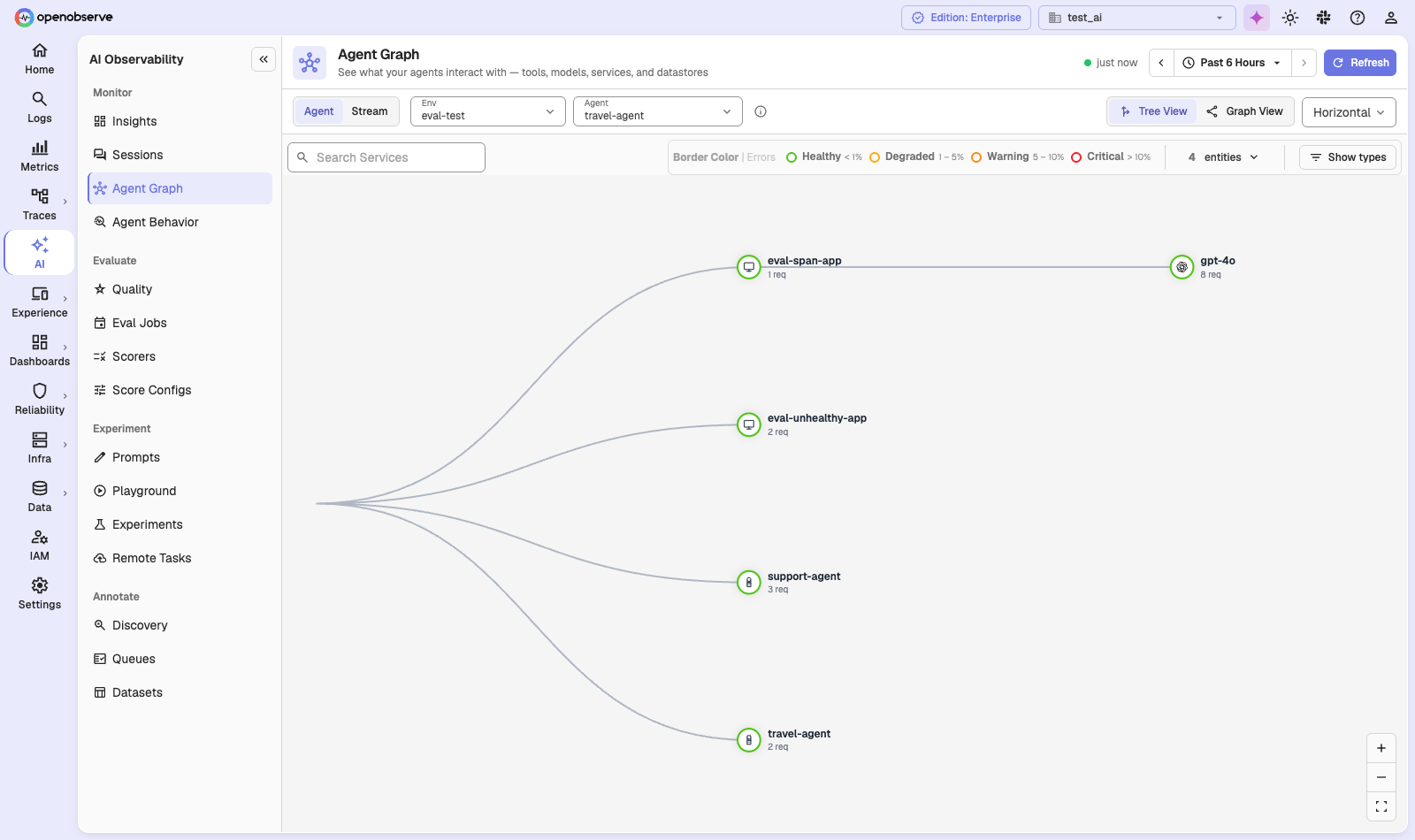Image resolution: width=1415 pixels, height=840 pixels.
Task: Fit graph to screen icon
Action: (1381, 806)
